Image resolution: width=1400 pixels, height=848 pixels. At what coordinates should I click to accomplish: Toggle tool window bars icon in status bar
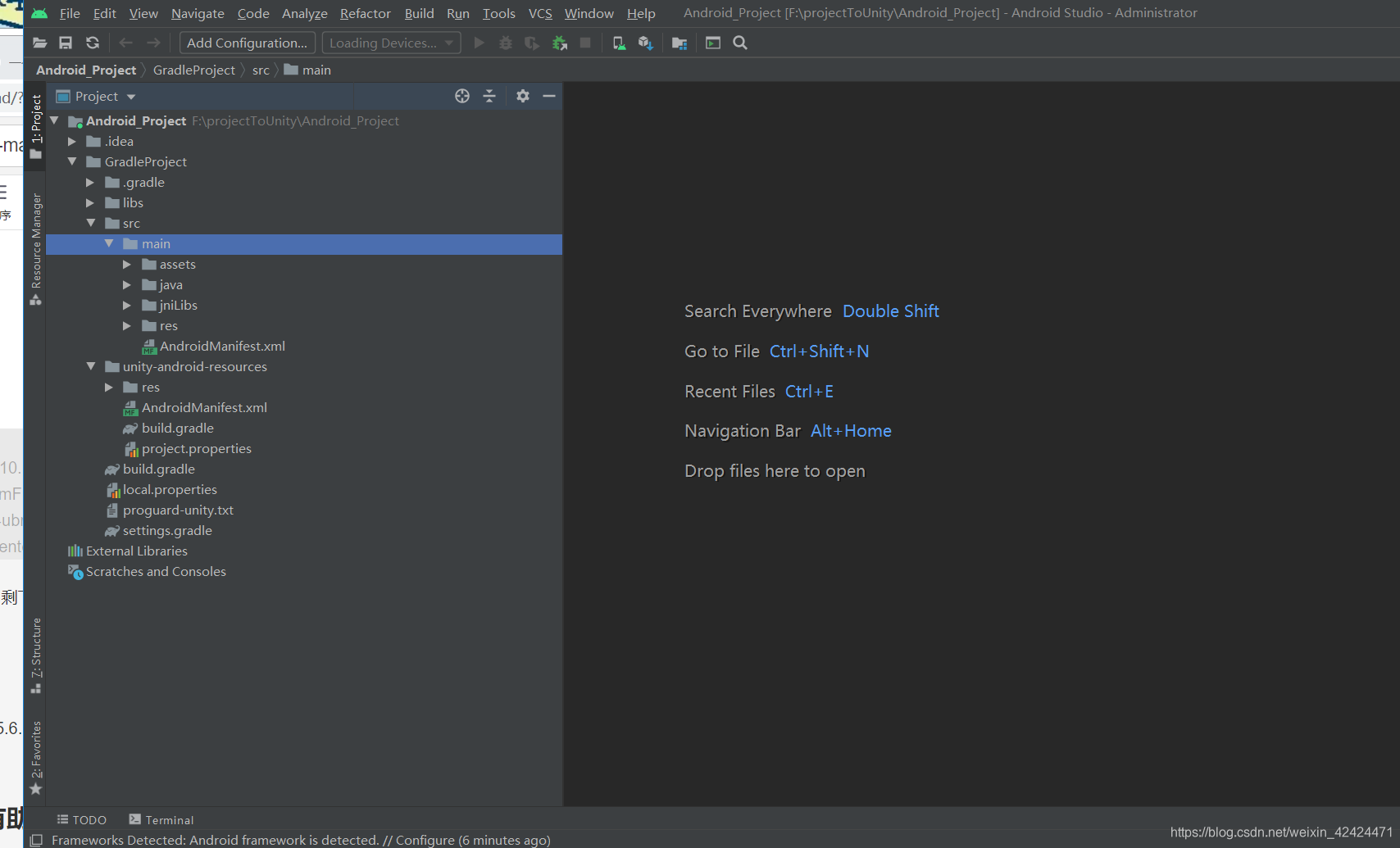tap(36, 840)
